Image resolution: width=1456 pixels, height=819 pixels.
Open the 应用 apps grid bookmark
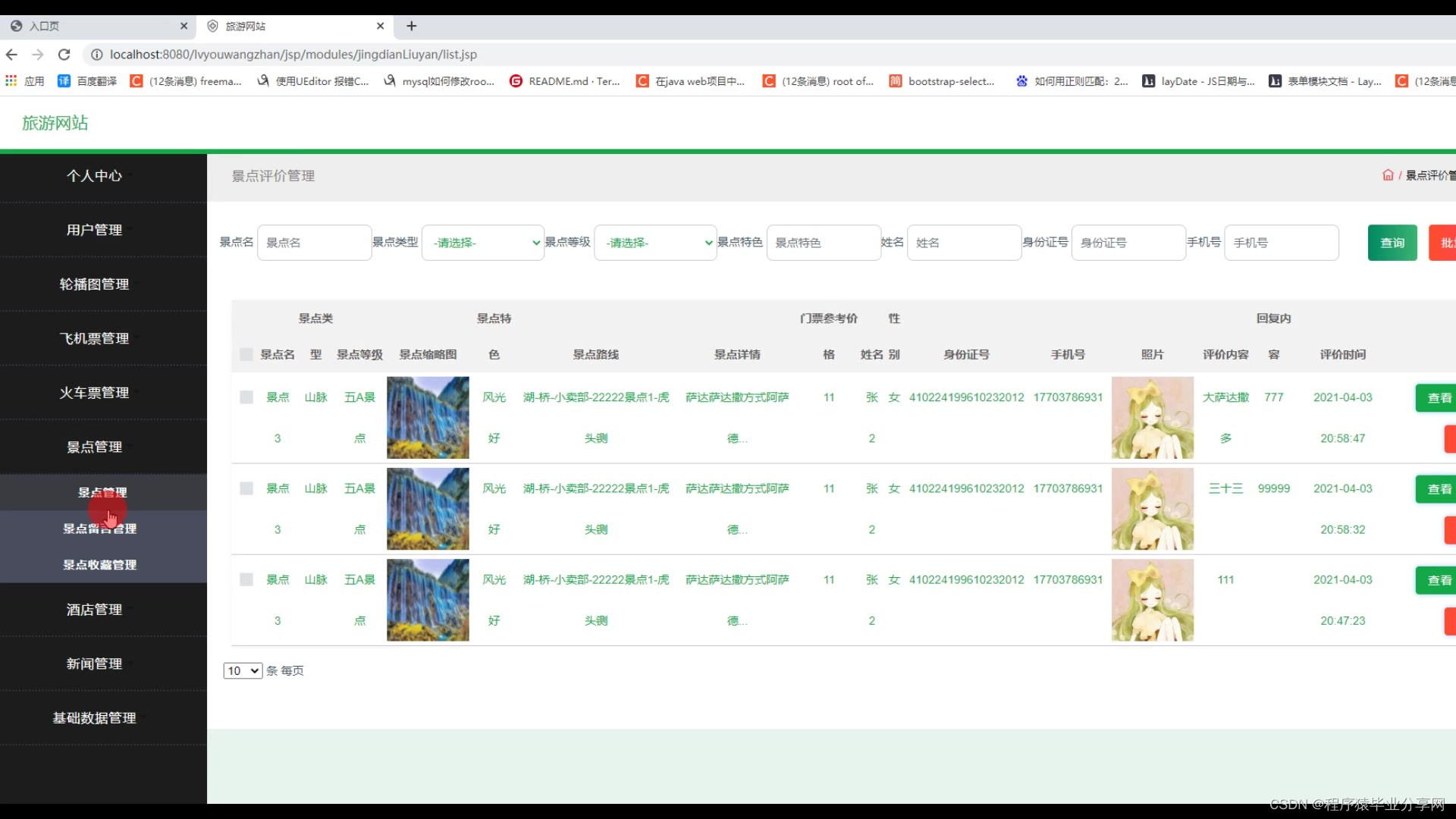point(25,81)
